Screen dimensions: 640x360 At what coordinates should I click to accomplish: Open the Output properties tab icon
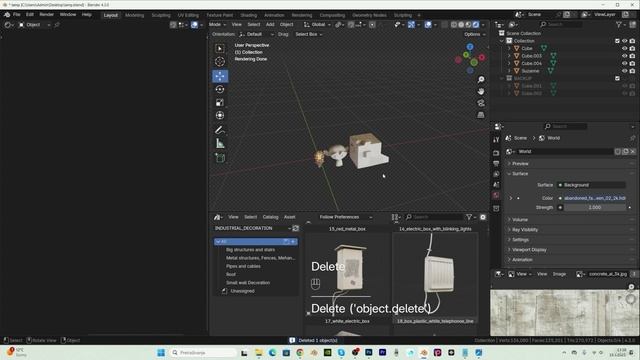(496, 164)
